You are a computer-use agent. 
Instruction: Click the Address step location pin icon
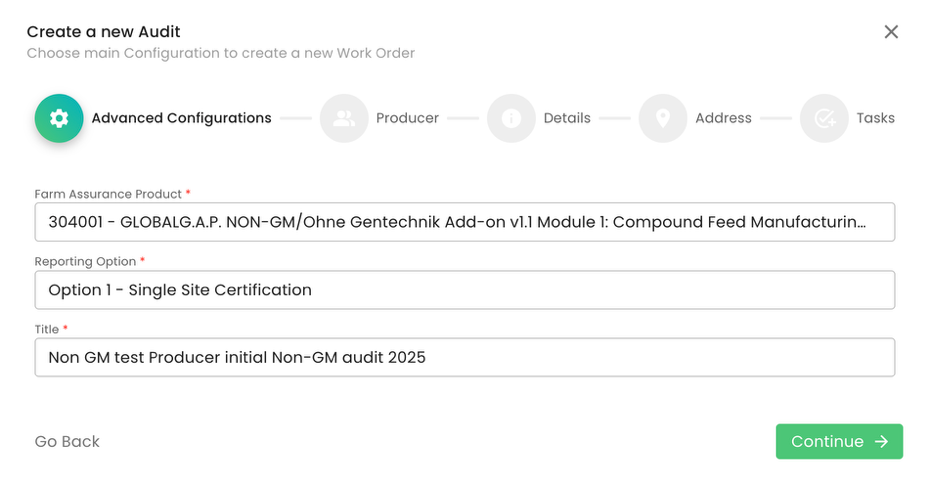(x=663, y=118)
